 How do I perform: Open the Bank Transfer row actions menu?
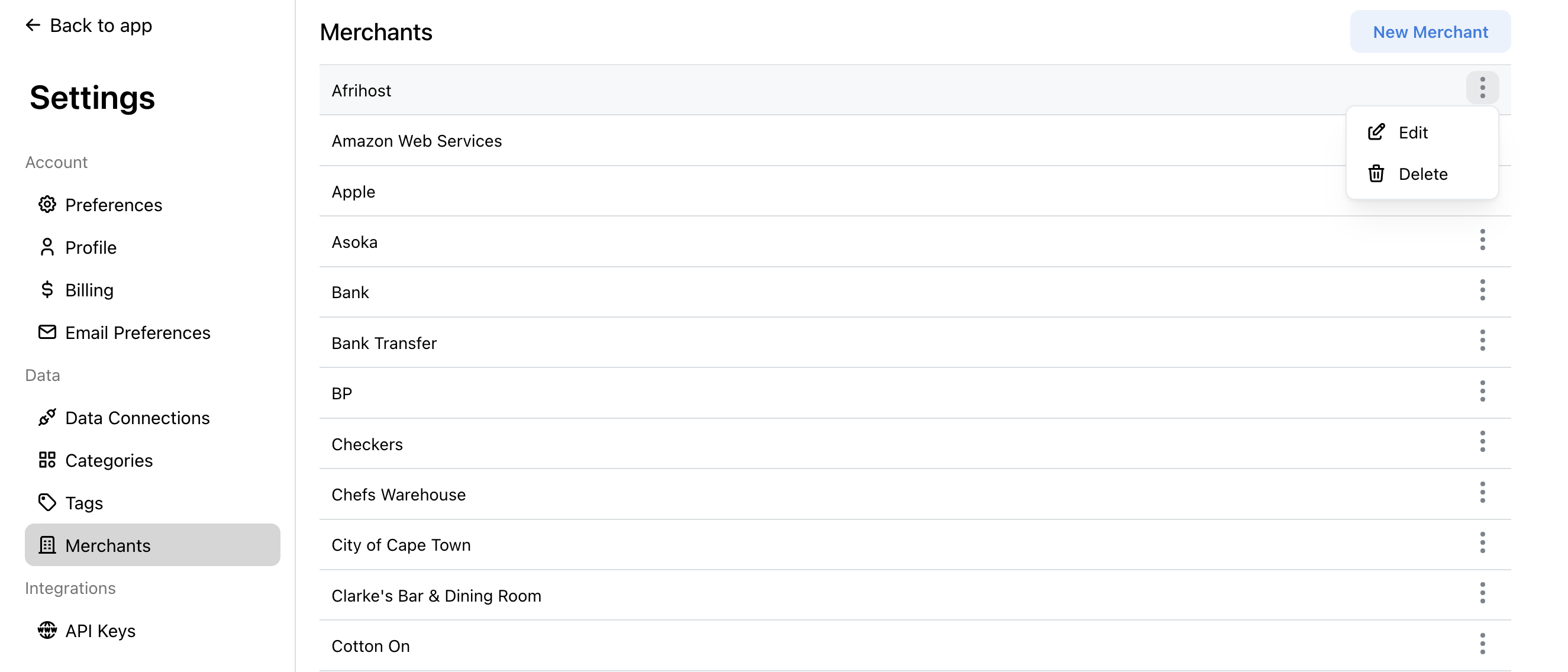coord(1483,340)
